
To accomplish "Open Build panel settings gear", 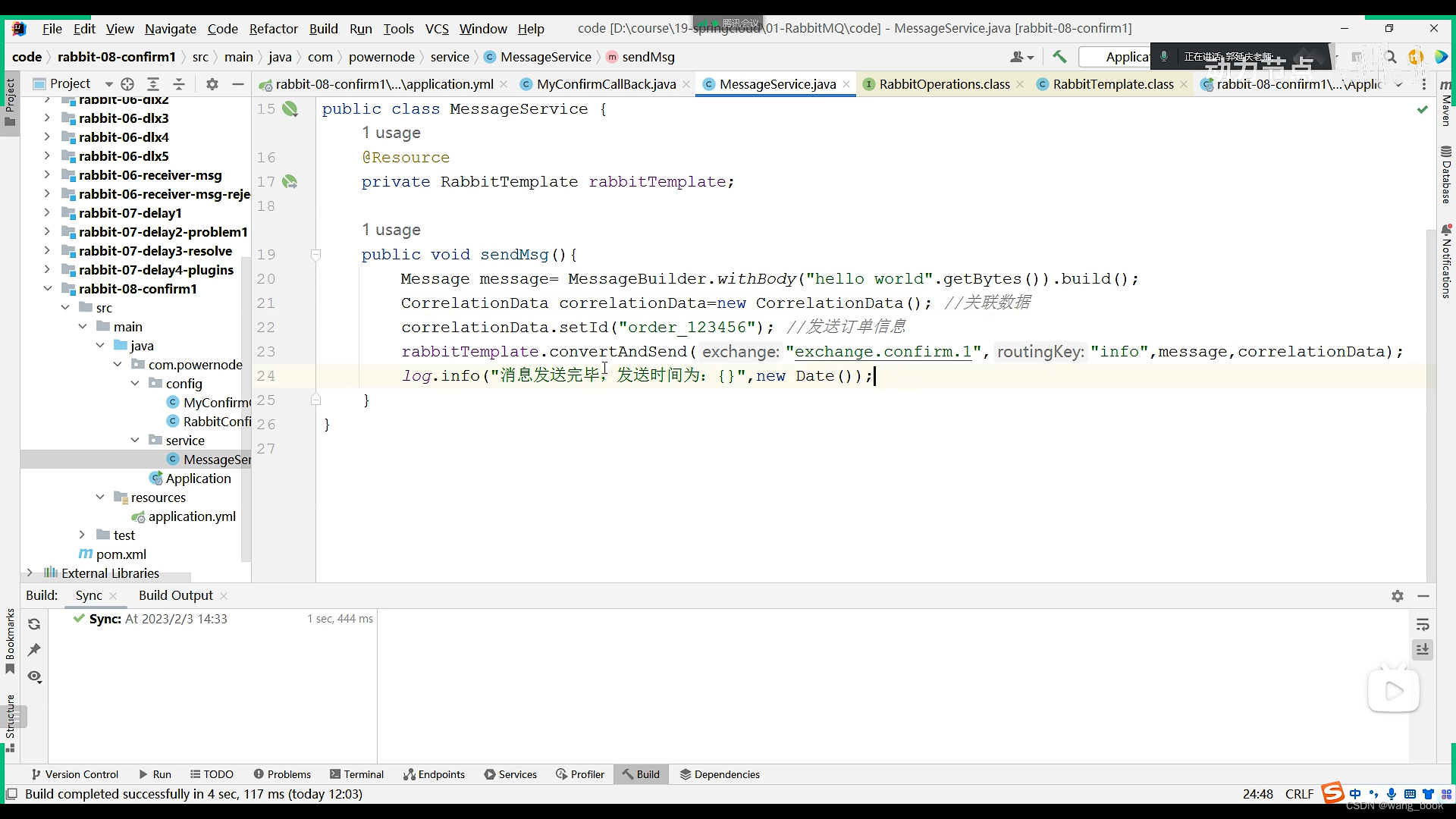I will pos(1398,596).
